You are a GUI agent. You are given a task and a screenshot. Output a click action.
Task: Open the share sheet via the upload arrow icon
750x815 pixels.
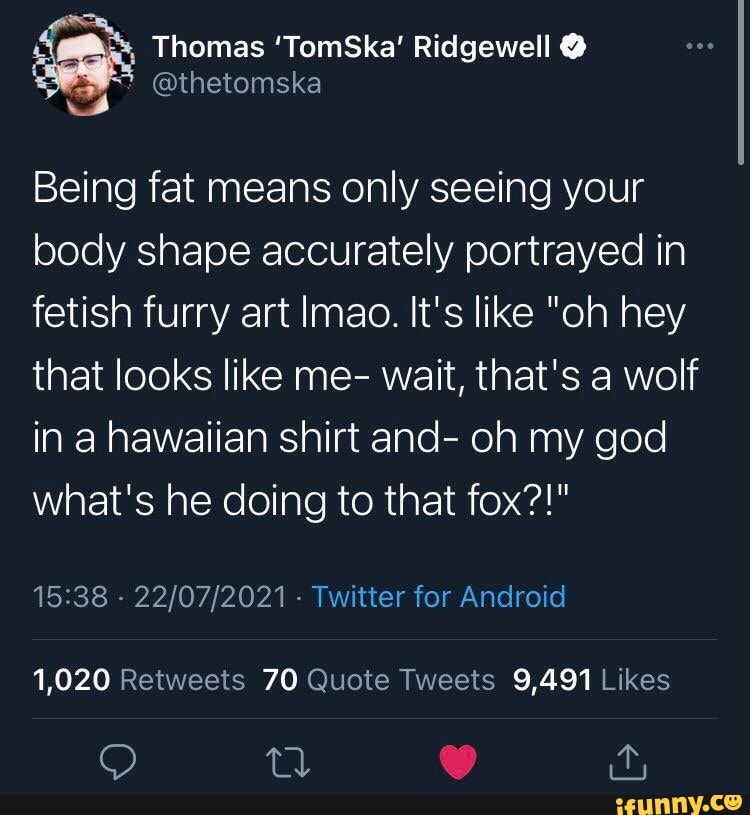[629, 762]
